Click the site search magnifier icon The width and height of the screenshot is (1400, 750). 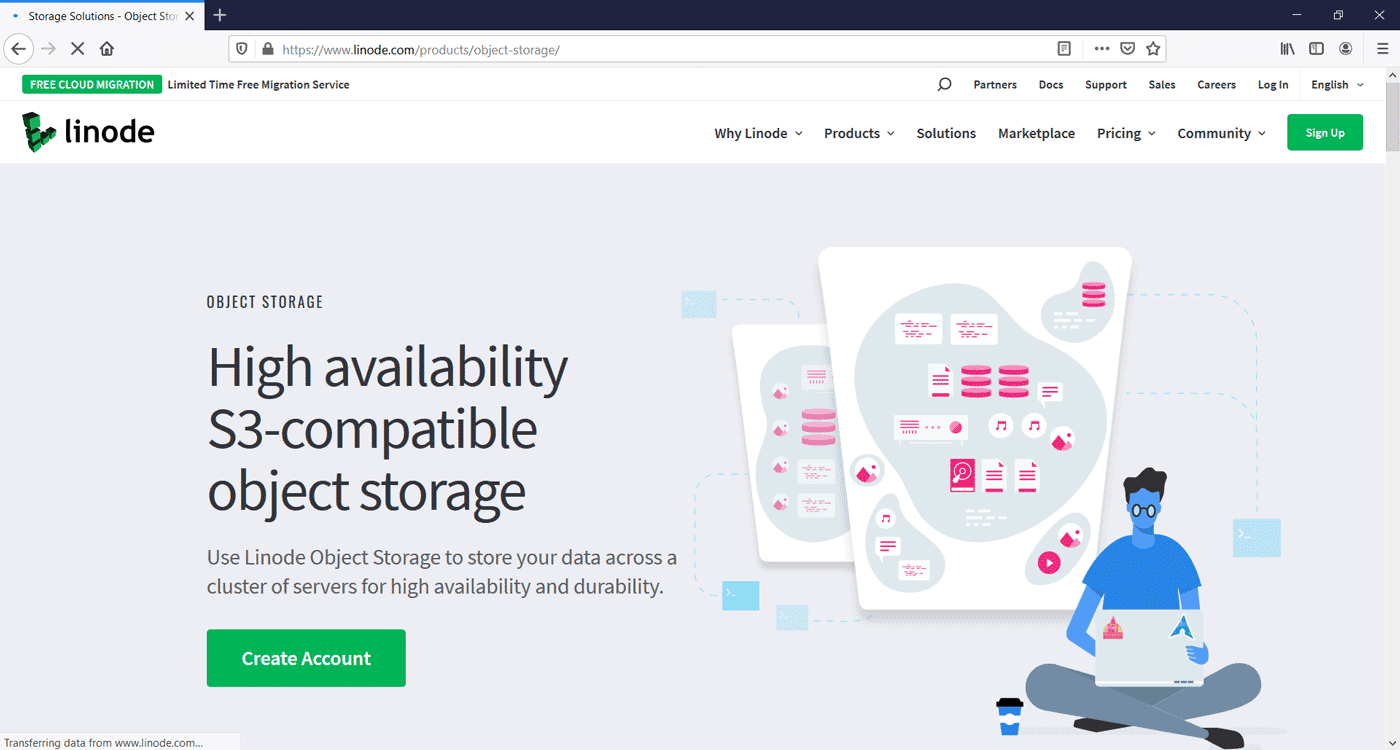click(x=944, y=85)
